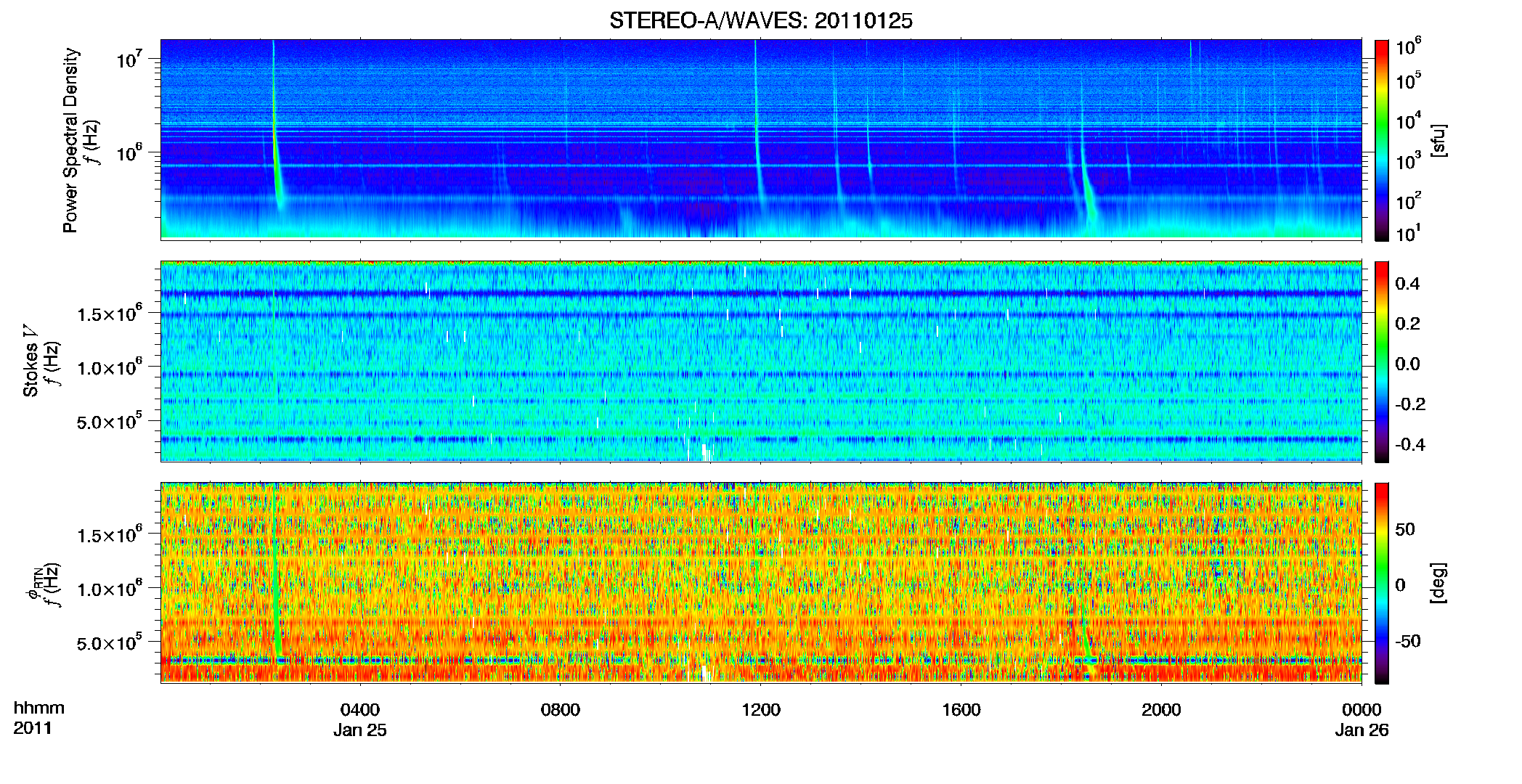
Task: Click the 0000 time axis label
Action: (x=1362, y=710)
